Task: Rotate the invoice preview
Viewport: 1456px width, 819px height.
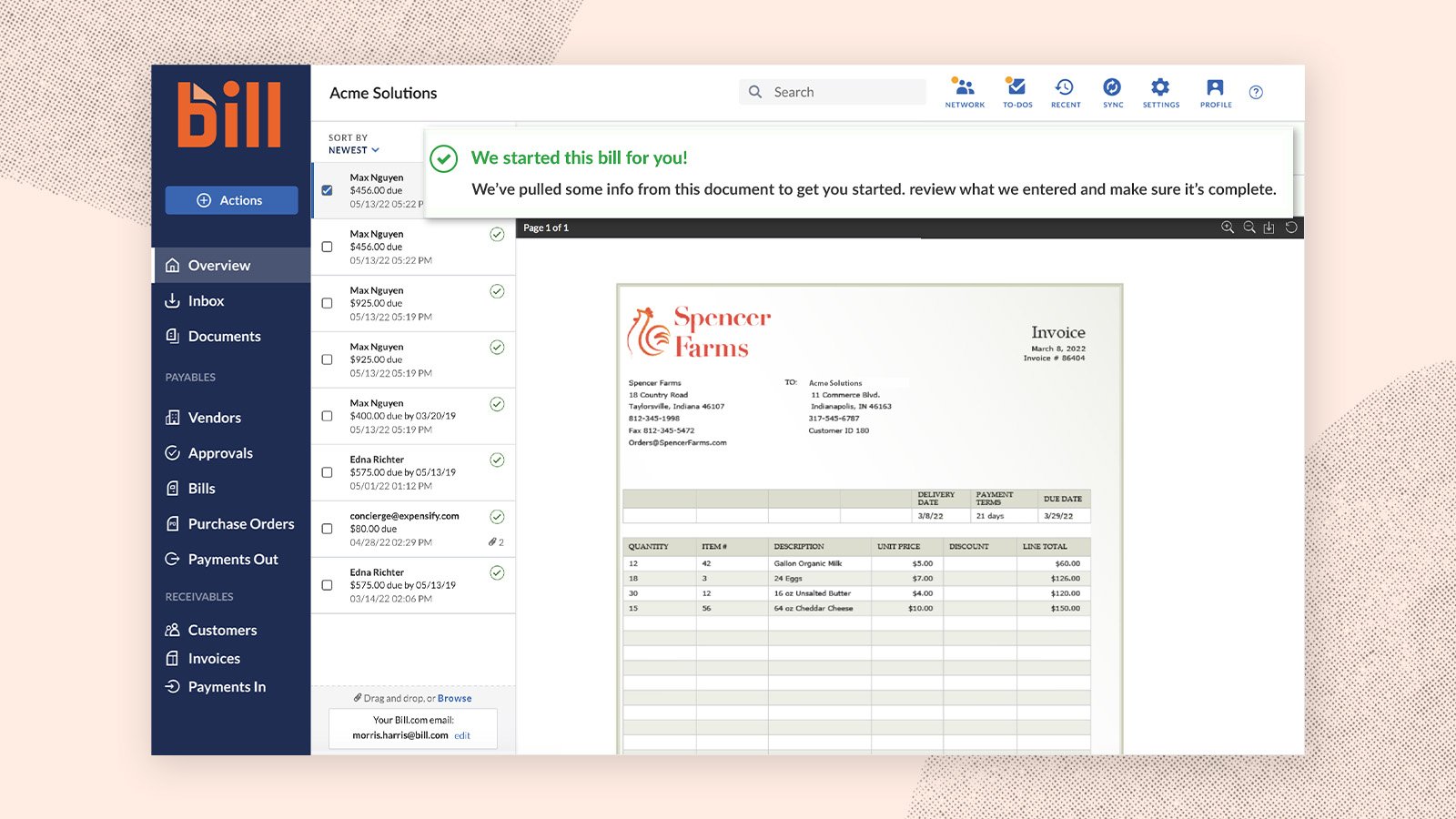Action: coord(1289,227)
